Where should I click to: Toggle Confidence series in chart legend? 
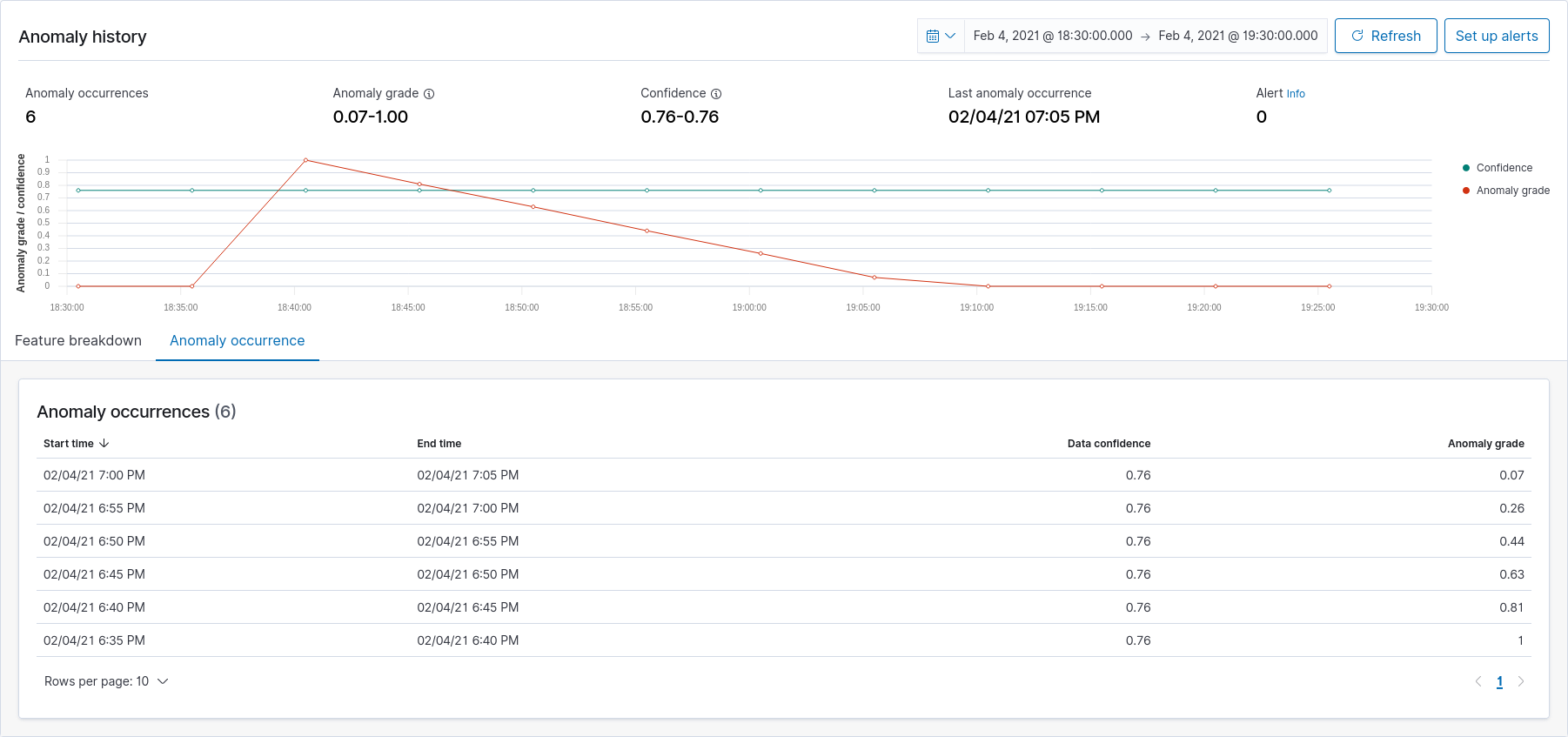coord(1504,168)
